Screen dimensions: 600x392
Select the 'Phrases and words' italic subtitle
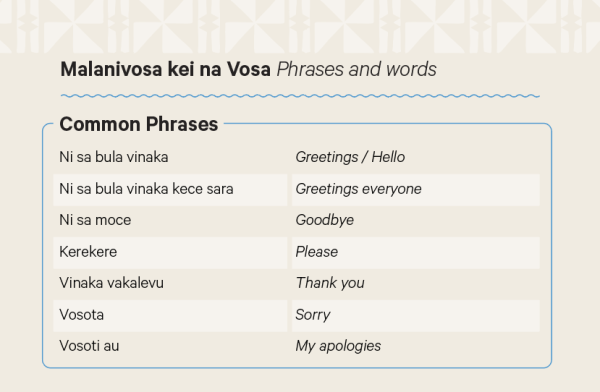coord(356,69)
